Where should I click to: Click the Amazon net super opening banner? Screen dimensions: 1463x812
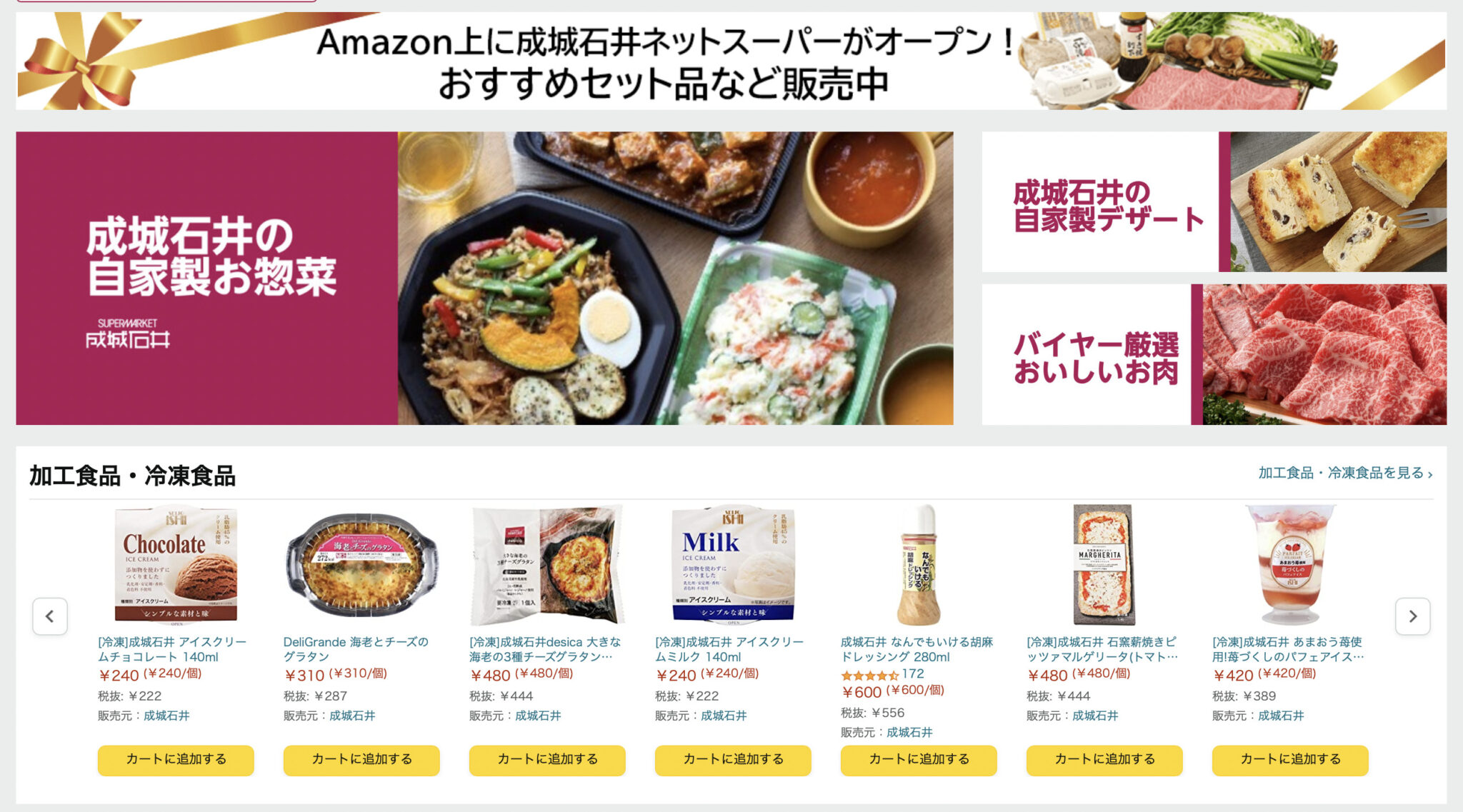point(731,61)
